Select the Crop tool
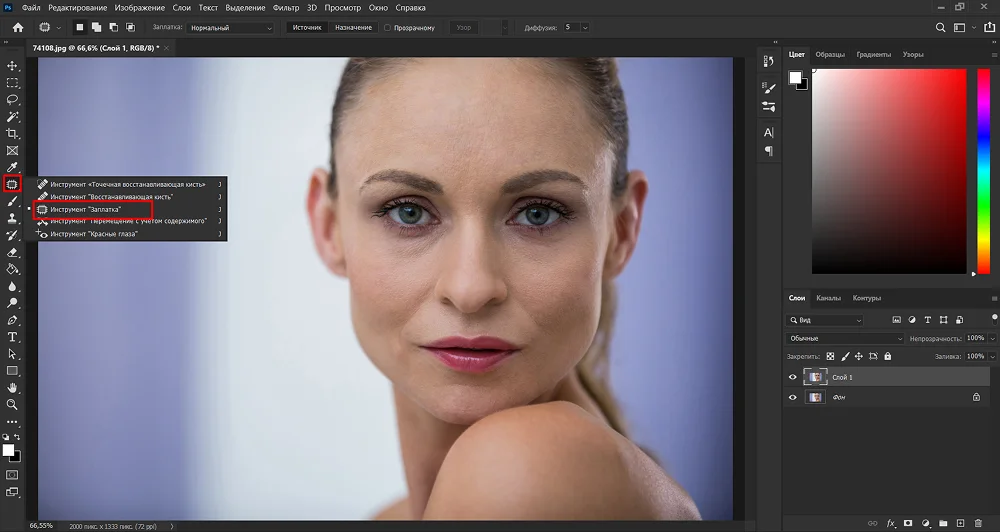The width and height of the screenshot is (1000, 532). (x=12, y=133)
